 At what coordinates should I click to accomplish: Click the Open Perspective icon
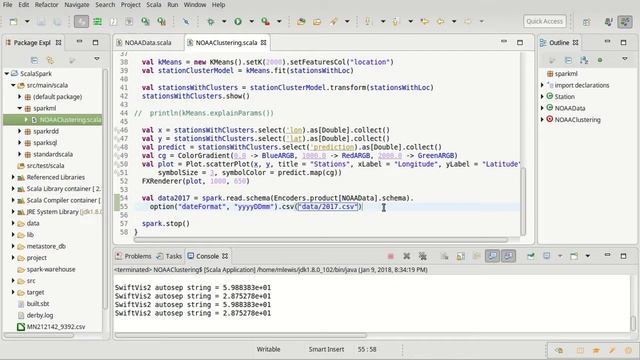point(587,22)
